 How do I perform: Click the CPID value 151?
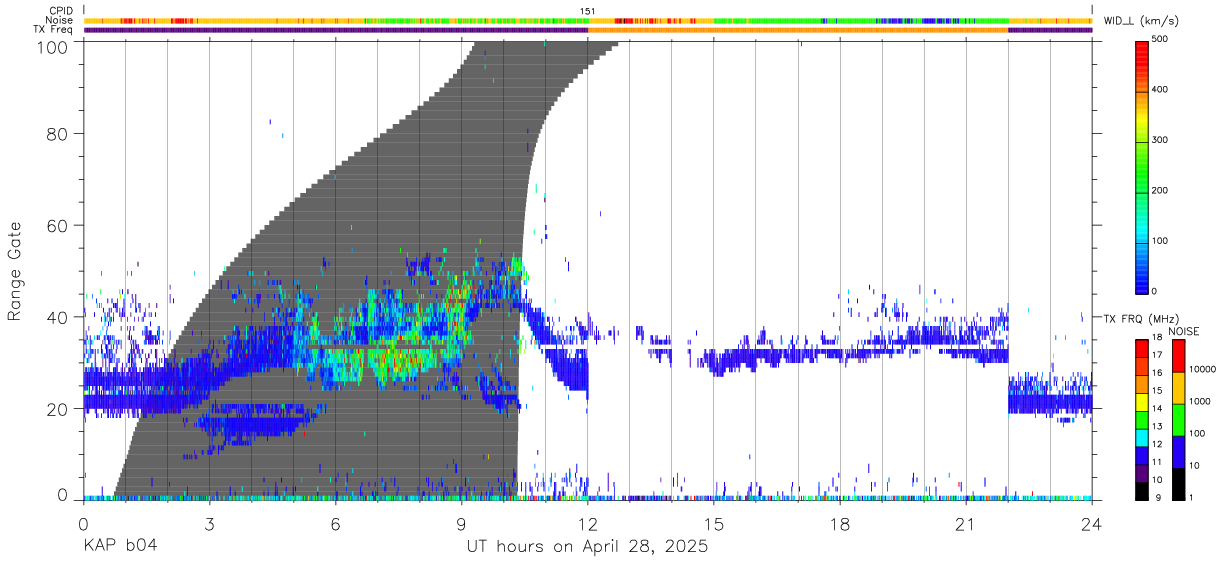(x=588, y=11)
